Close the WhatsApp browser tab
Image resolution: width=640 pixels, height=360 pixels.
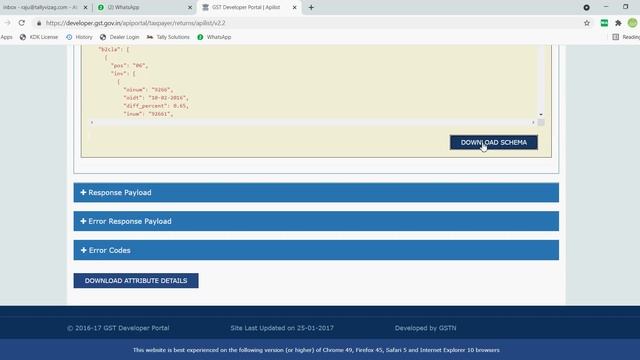(190, 7)
